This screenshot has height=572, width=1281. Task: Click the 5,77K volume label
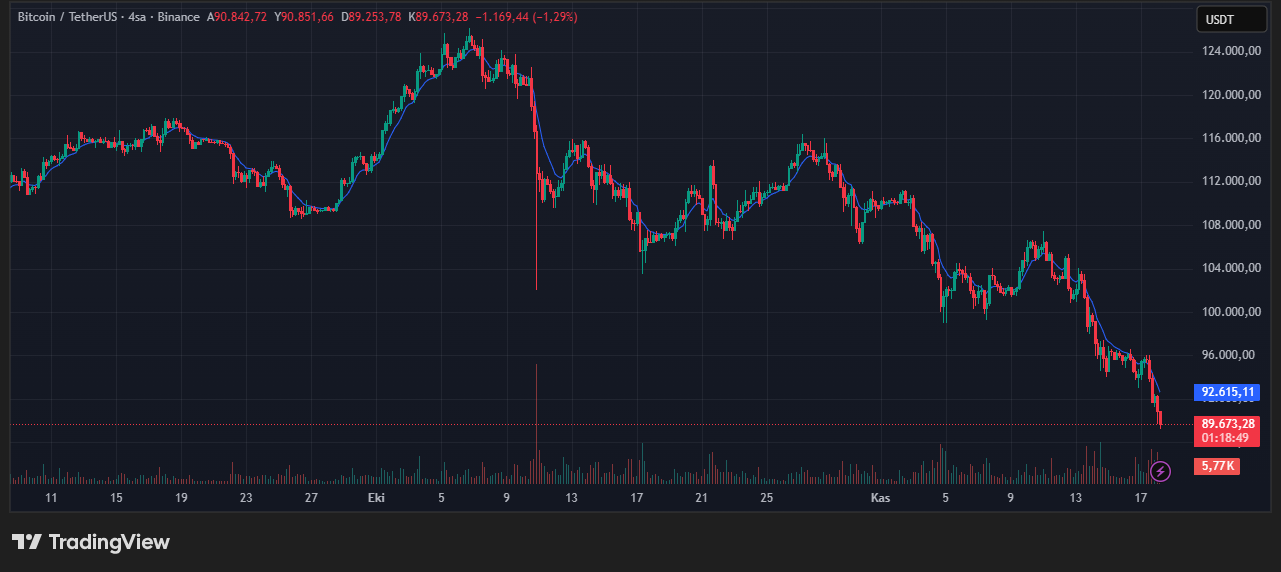point(1216,466)
